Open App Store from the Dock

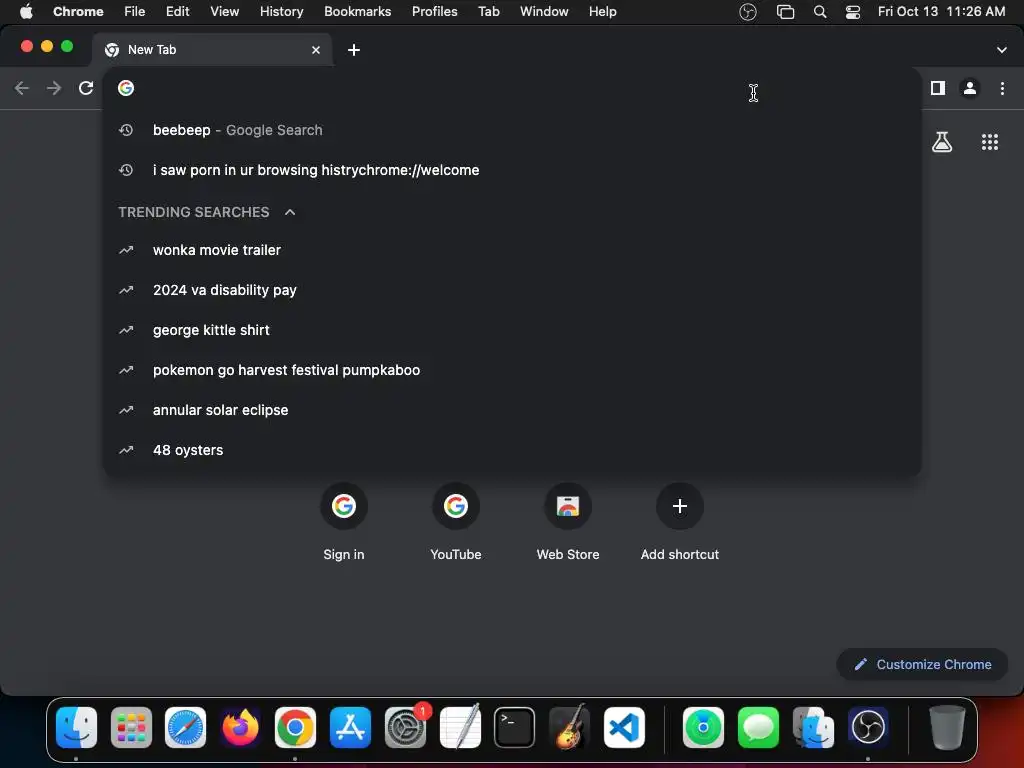[350, 727]
